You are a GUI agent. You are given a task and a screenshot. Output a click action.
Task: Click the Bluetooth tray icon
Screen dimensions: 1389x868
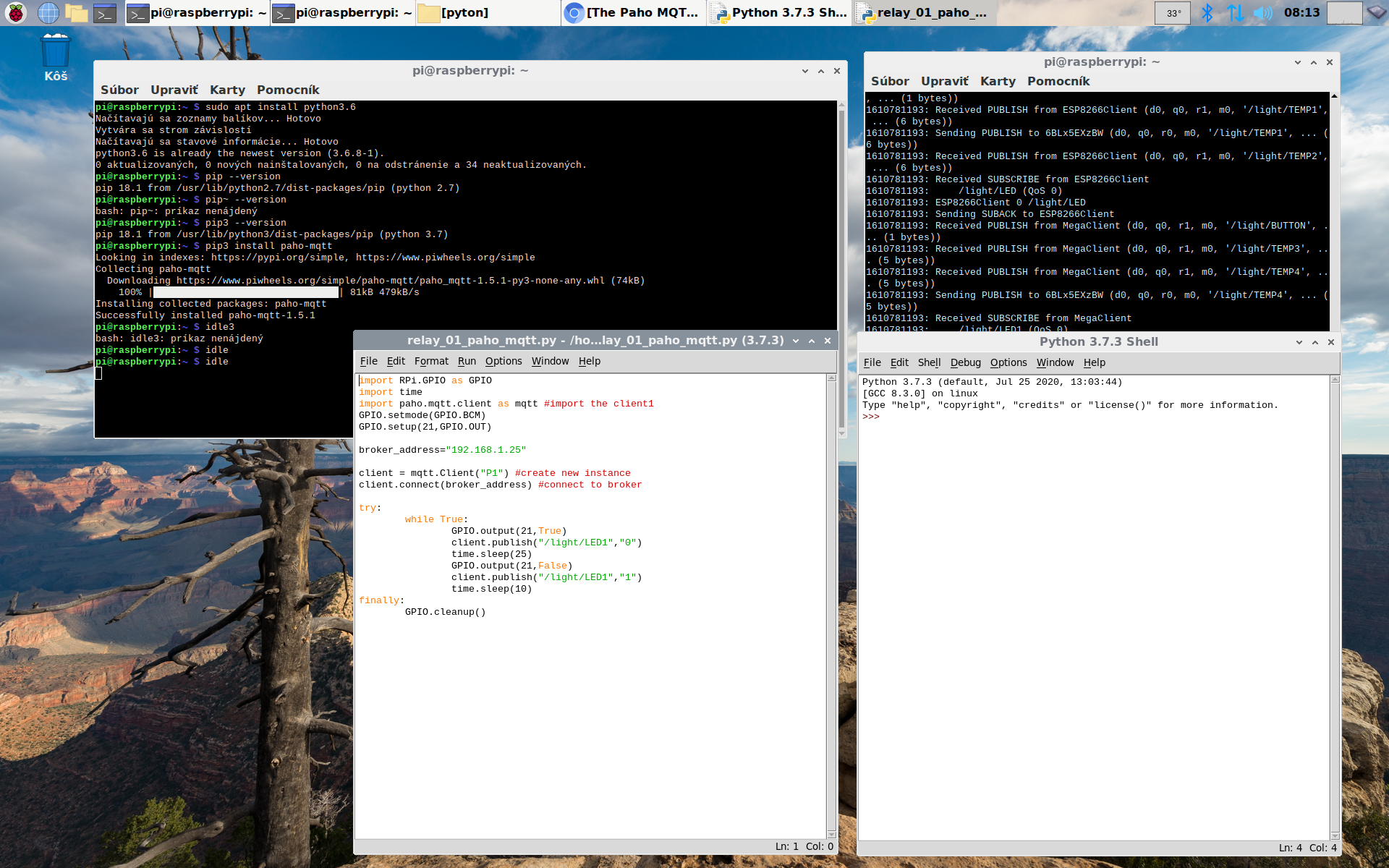pos(1207,12)
